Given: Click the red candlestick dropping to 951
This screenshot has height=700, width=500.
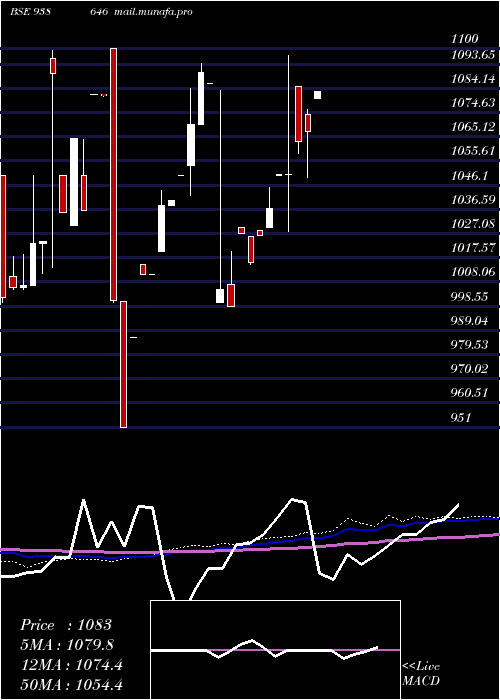Looking at the screenshot, I should (x=123, y=364).
